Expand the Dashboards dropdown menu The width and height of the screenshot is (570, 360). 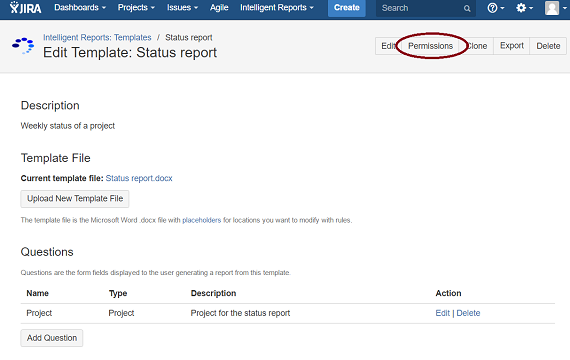(x=80, y=8)
